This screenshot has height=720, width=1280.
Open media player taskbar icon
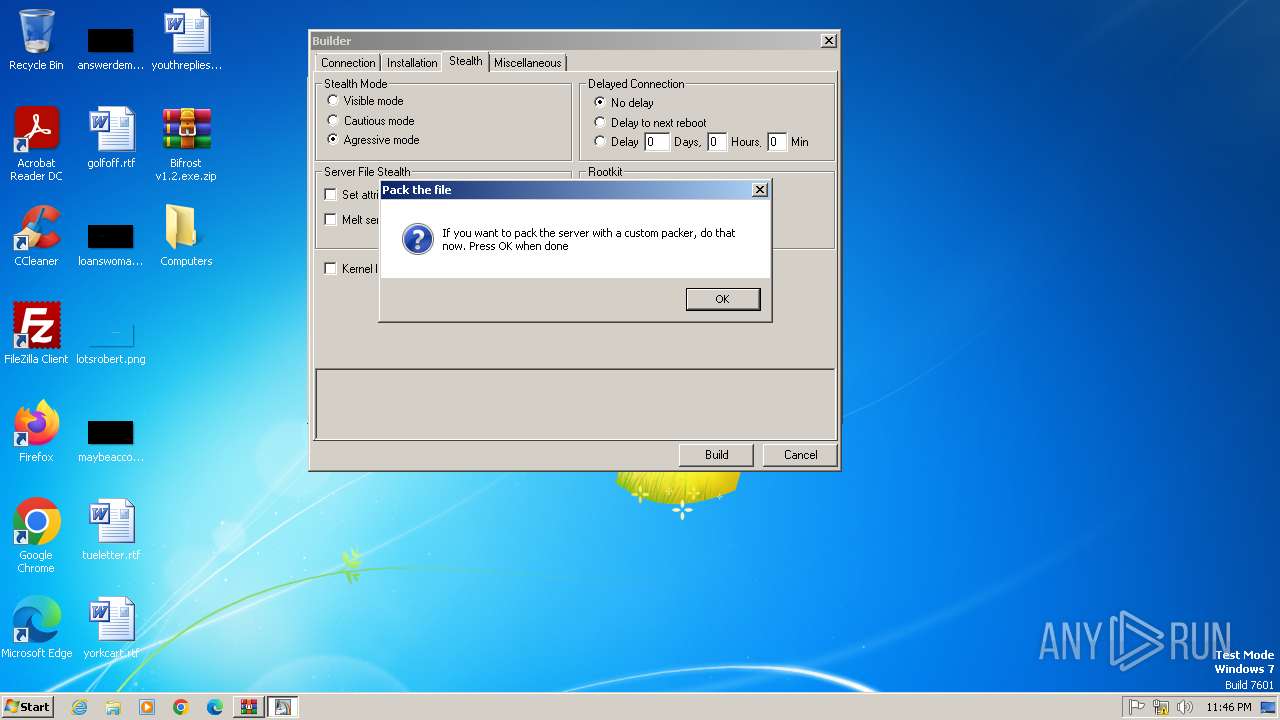pos(147,707)
